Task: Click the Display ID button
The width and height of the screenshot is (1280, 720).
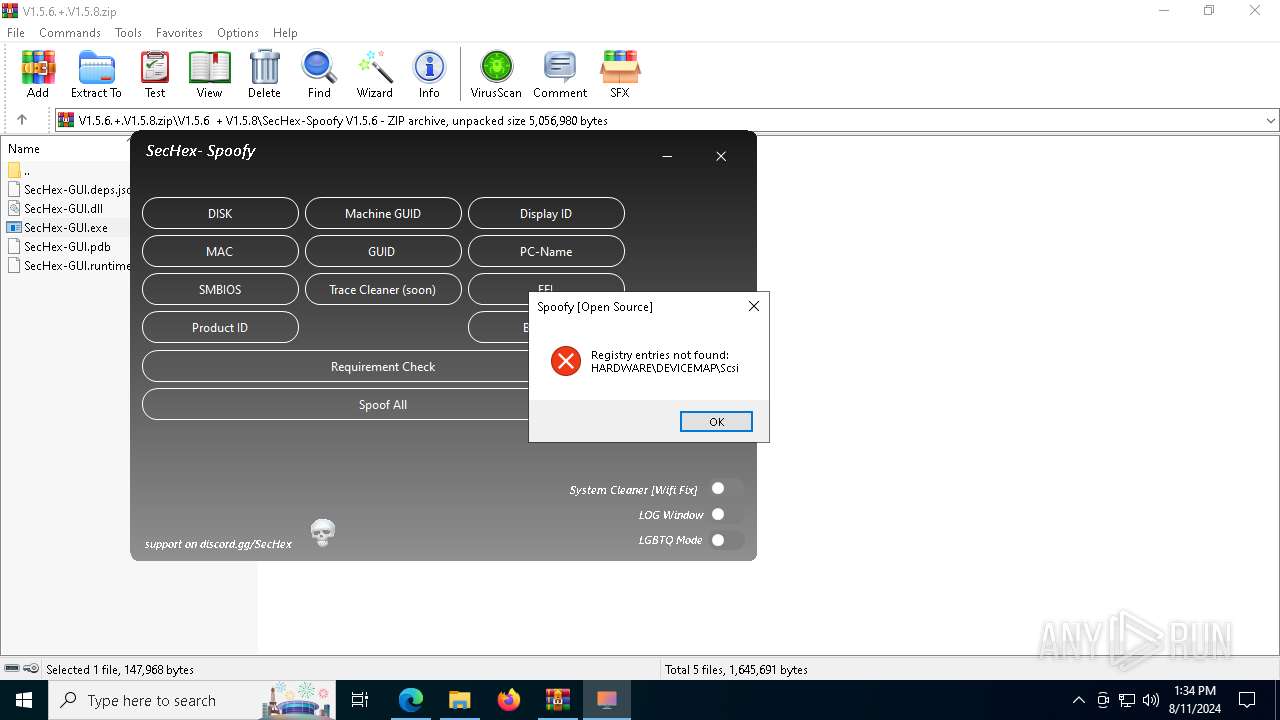Action: [x=546, y=213]
